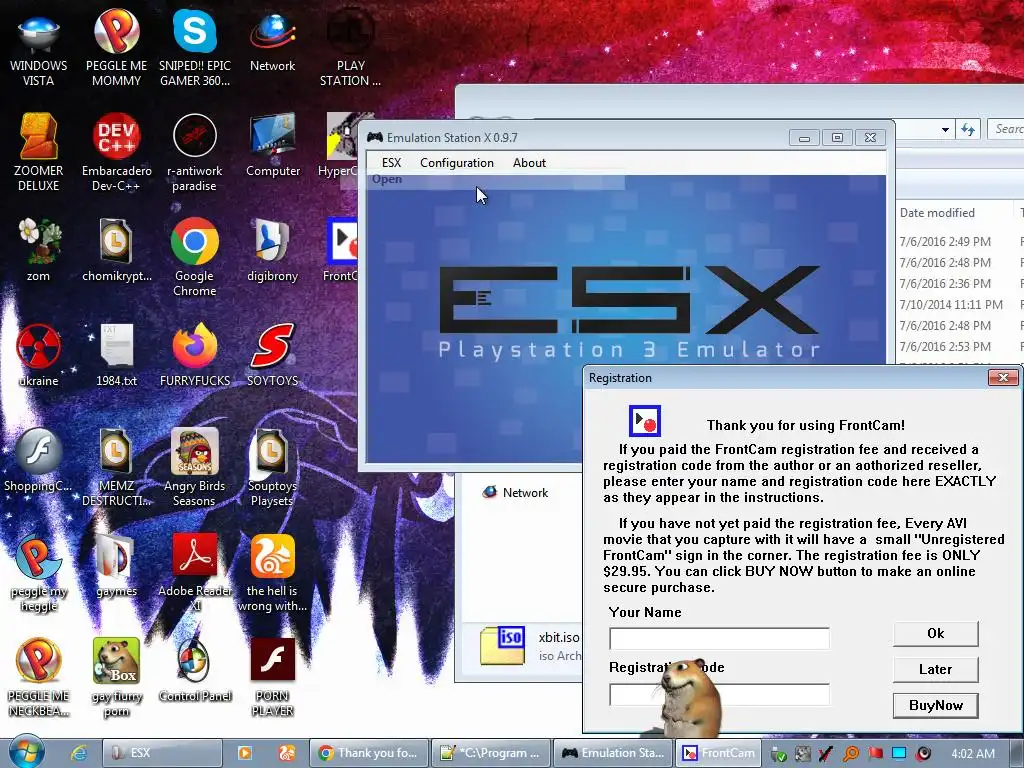Click the Internet Explorer taskbar icon
Image resolution: width=1024 pixels, height=768 pixels.
pyautogui.click(x=79, y=753)
